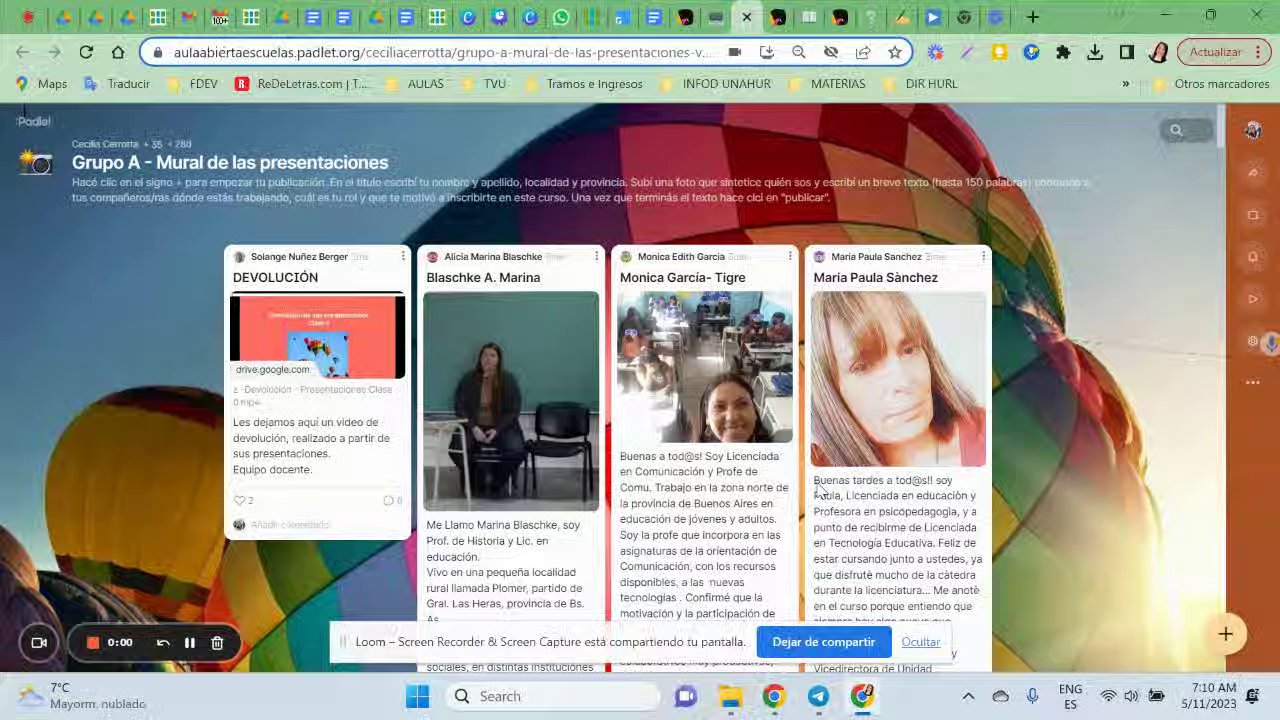Expand the hidden bookmarks chevron
The height and width of the screenshot is (720, 1280).
1126,84
